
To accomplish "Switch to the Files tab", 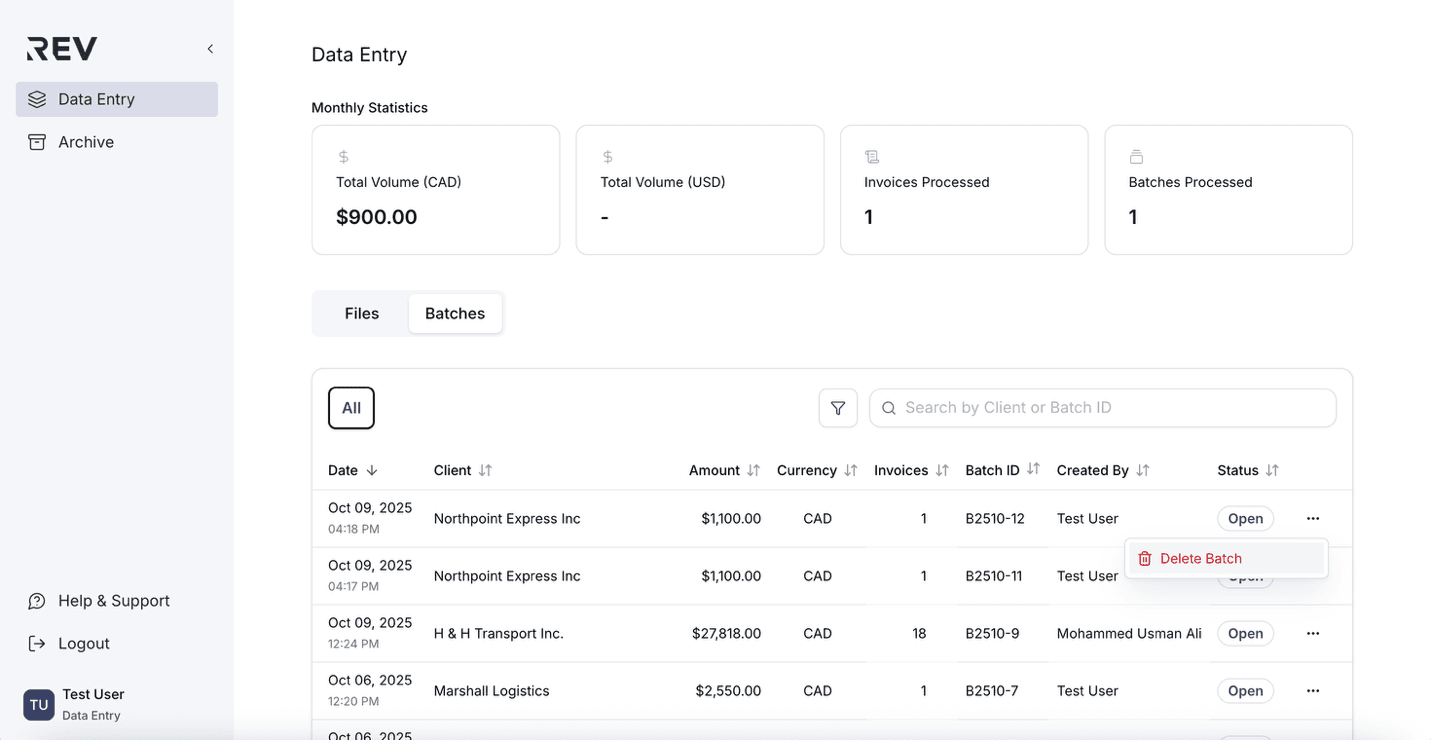I will click(361, 313).
